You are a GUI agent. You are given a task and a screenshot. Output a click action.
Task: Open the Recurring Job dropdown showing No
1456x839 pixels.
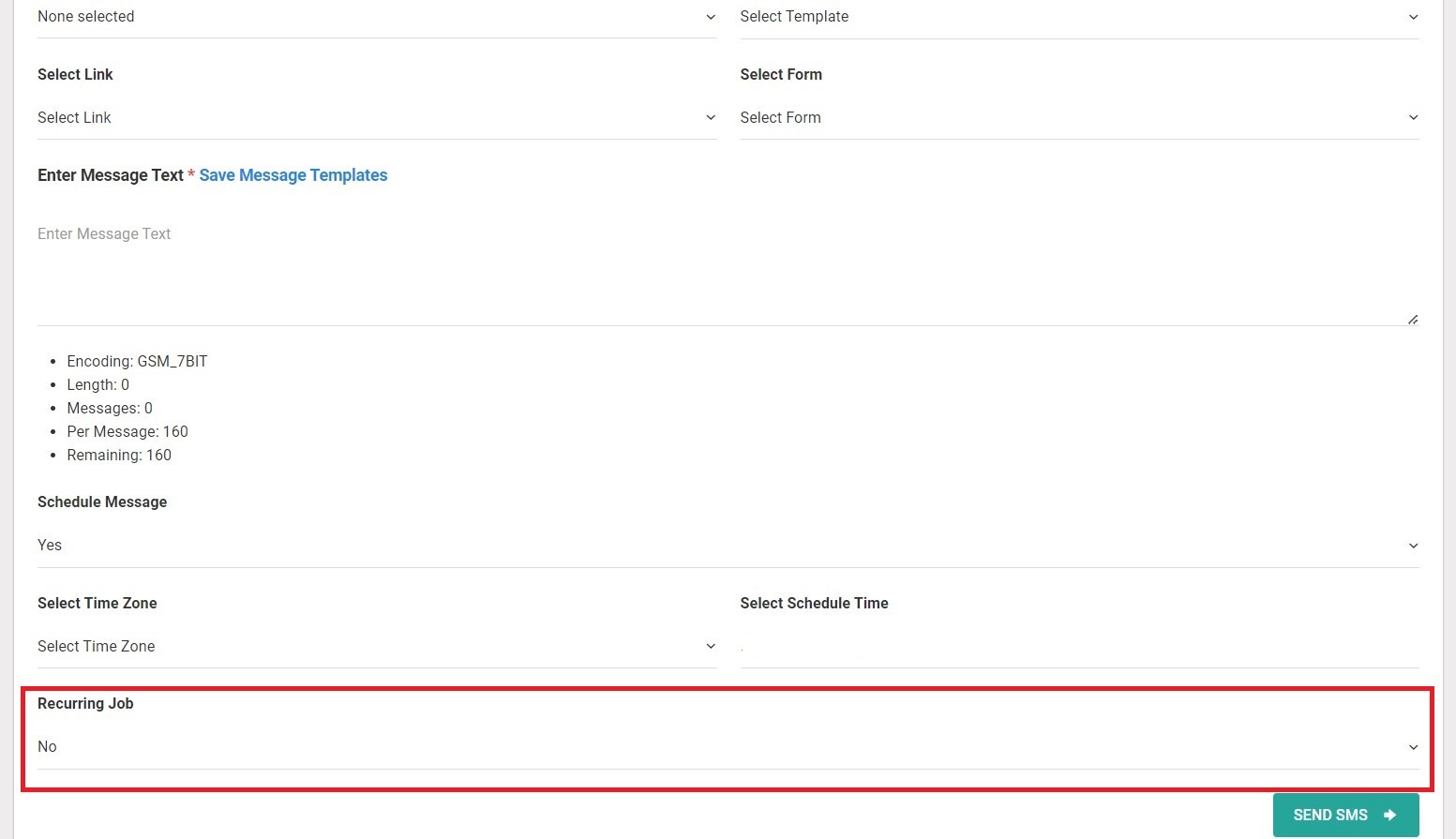click(728, 747)
